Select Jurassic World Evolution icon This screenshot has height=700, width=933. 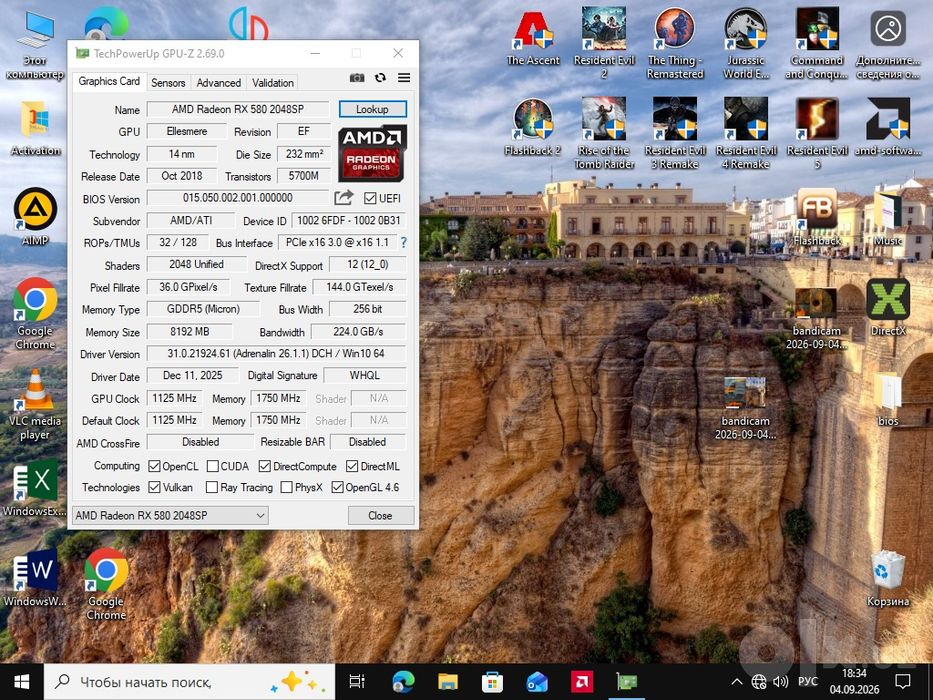tap(746, 42)
